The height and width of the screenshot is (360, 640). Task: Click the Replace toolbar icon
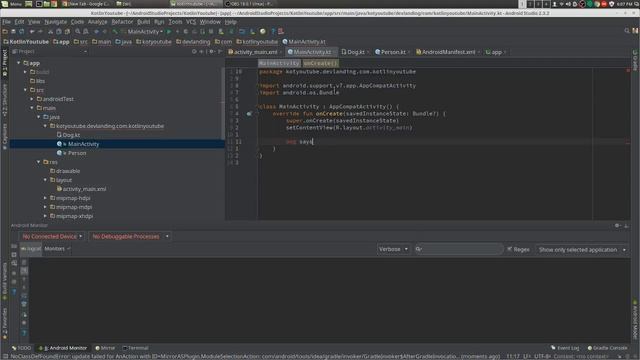pyautogui.click(x=86, y=31)
